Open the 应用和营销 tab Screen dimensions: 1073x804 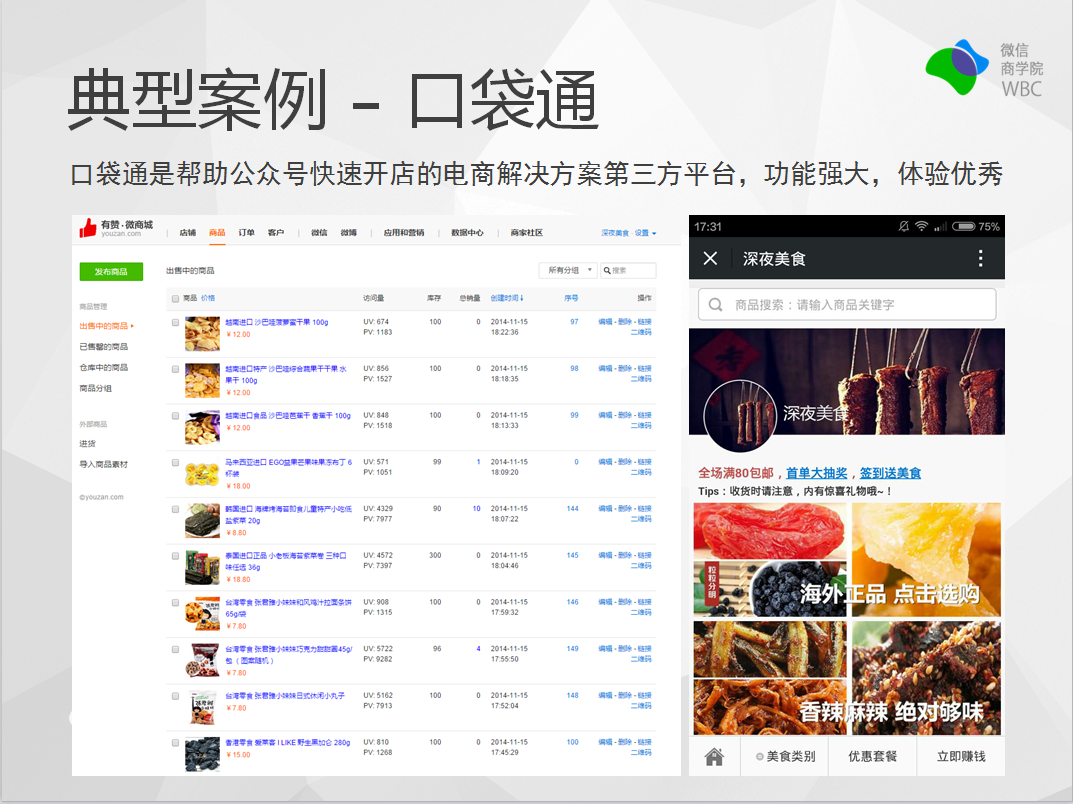click(404, 233)
